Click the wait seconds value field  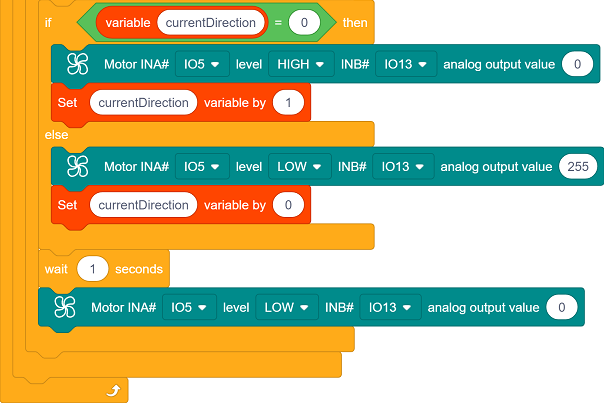(x=92, y=269)
